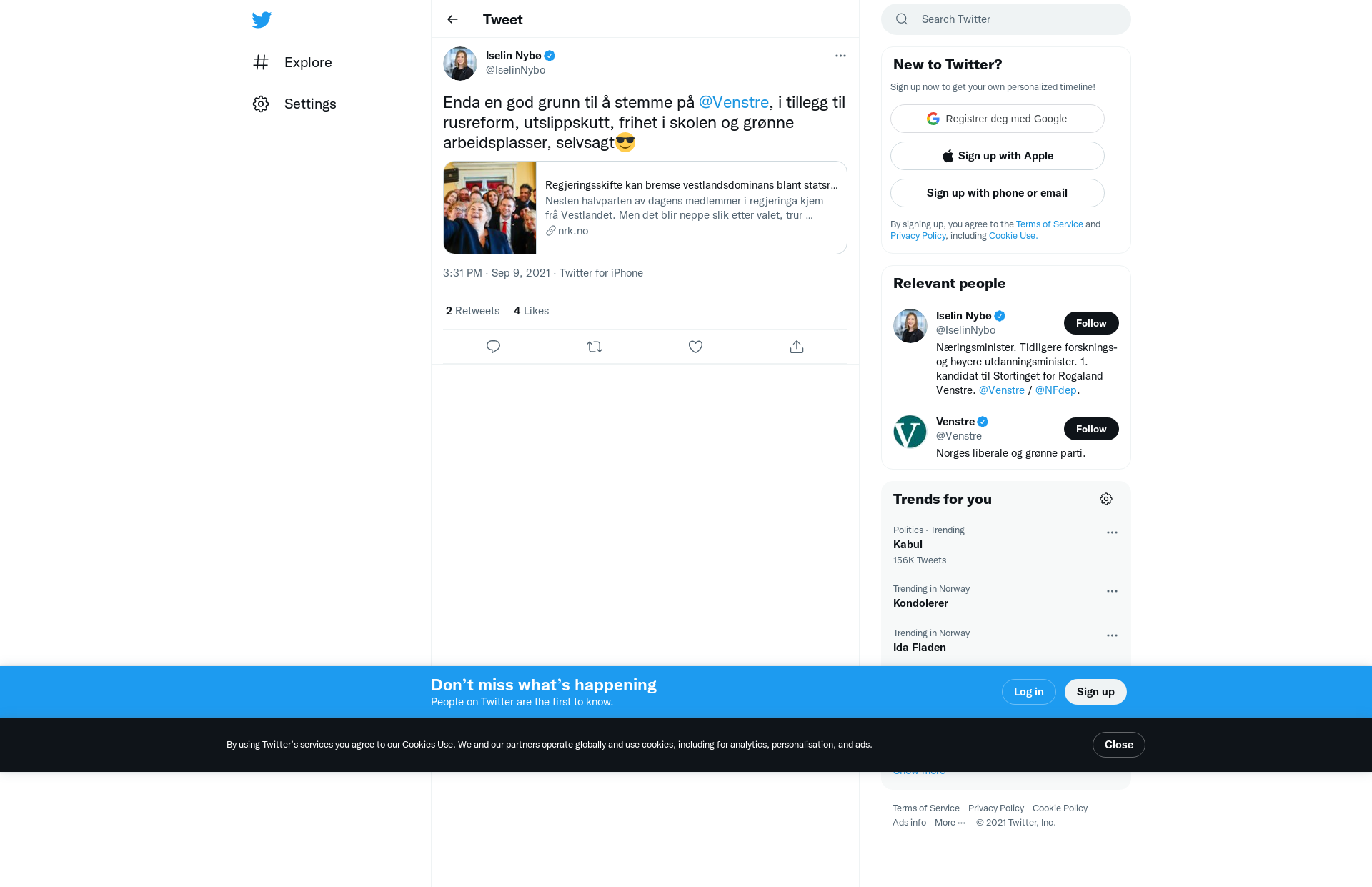Viewport: 1372px width, 887px height.
Task: Open Trends settings gear icon
Action: pyautogui.click(x=1106, y=499)
